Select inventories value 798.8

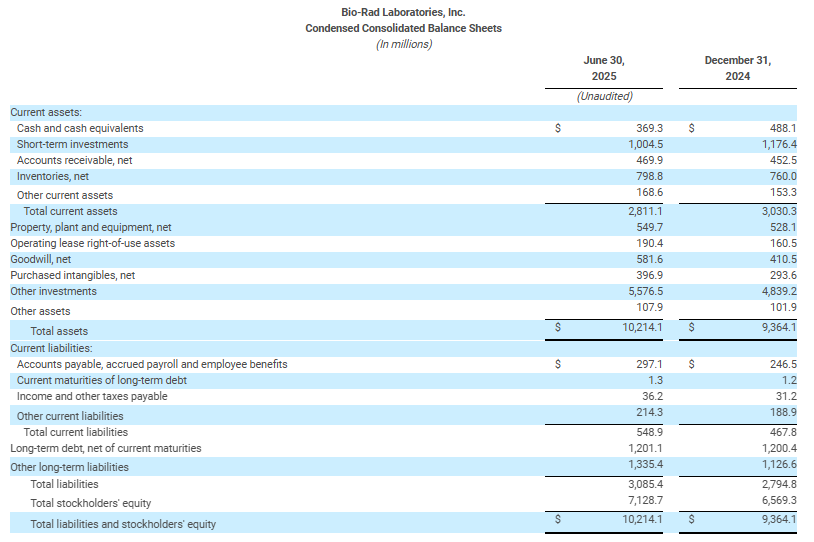coord(649,177)
